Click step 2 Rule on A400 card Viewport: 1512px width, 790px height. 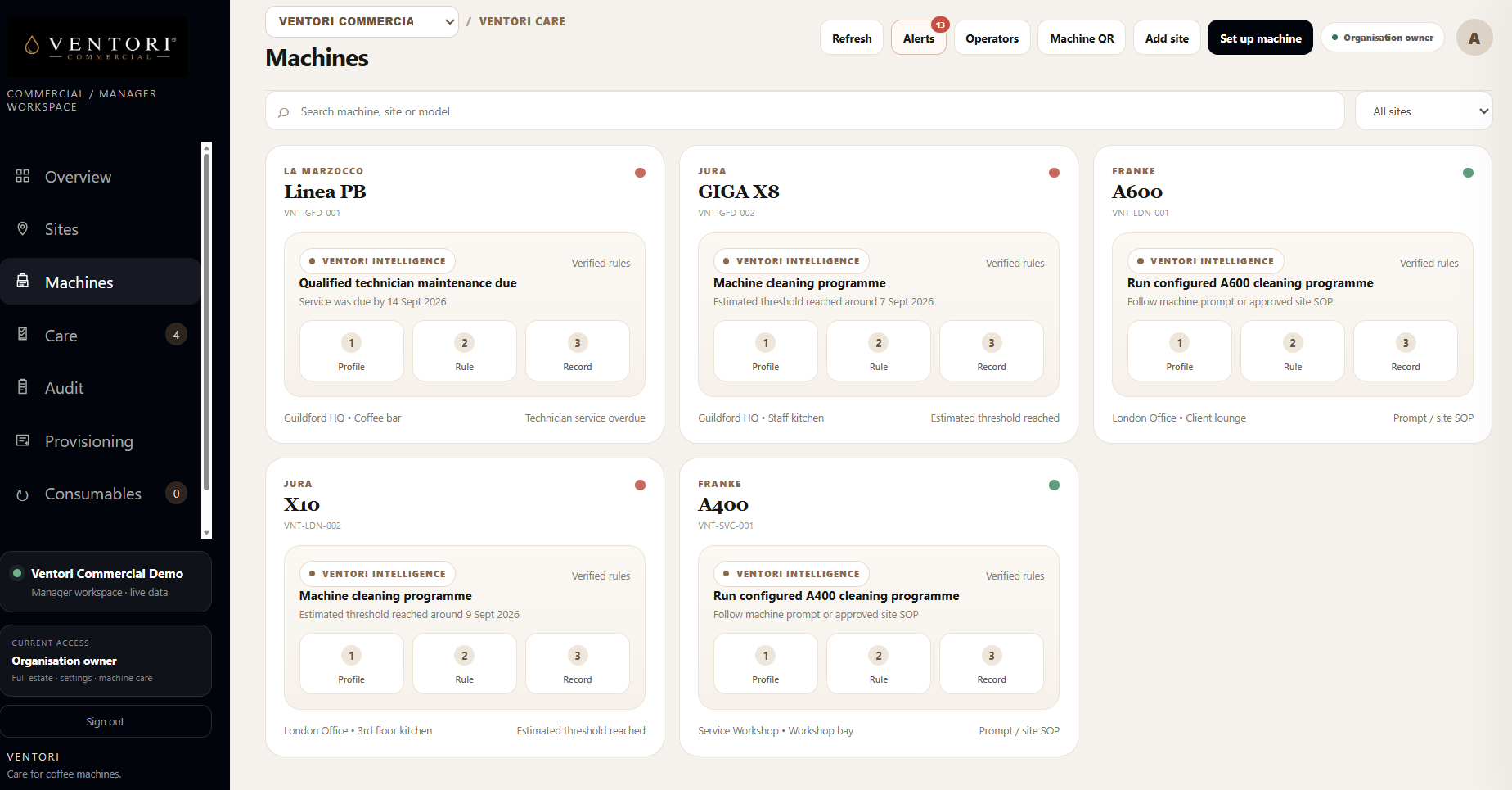click(x=879, y=664)
